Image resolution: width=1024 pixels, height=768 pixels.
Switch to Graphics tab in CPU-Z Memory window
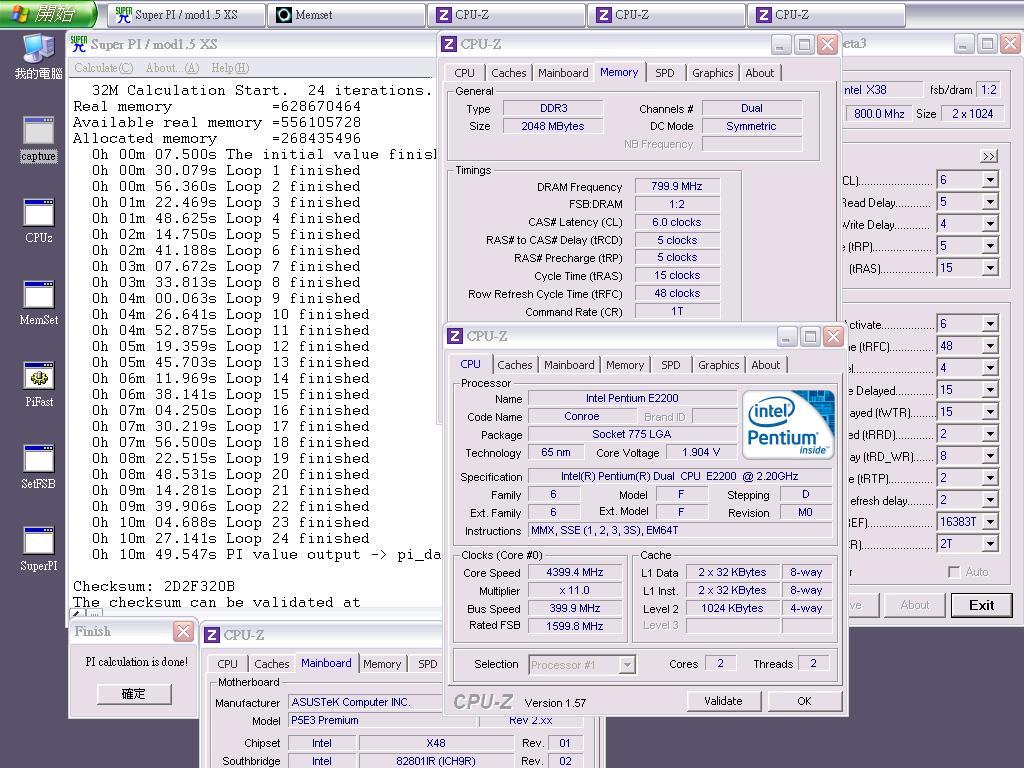pos(712,73)
